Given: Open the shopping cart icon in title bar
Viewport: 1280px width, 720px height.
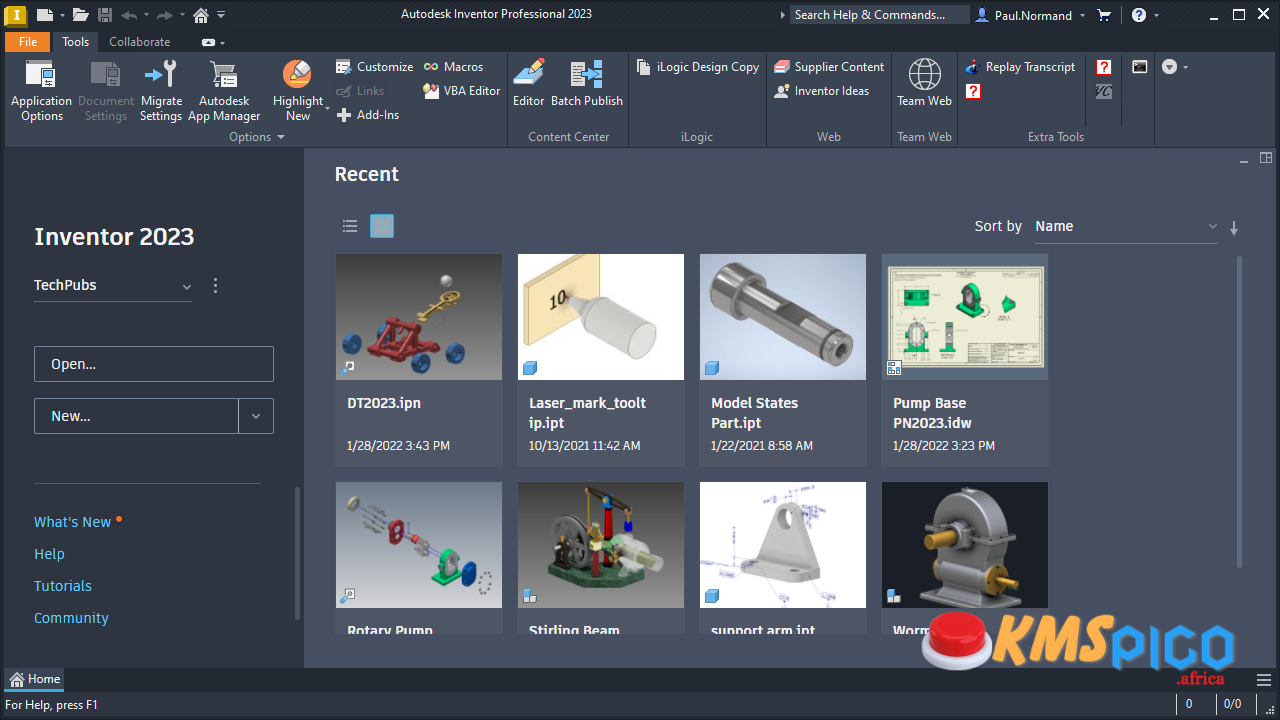Looking at the screenshot, I should tap(1104, 15).
